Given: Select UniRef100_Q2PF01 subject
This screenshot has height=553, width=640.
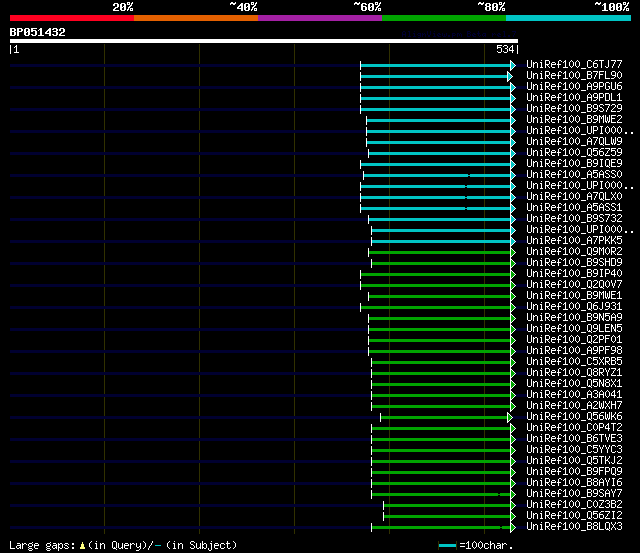Looking at the screenshot, I should pyautogui.click(x=574, y=340).
